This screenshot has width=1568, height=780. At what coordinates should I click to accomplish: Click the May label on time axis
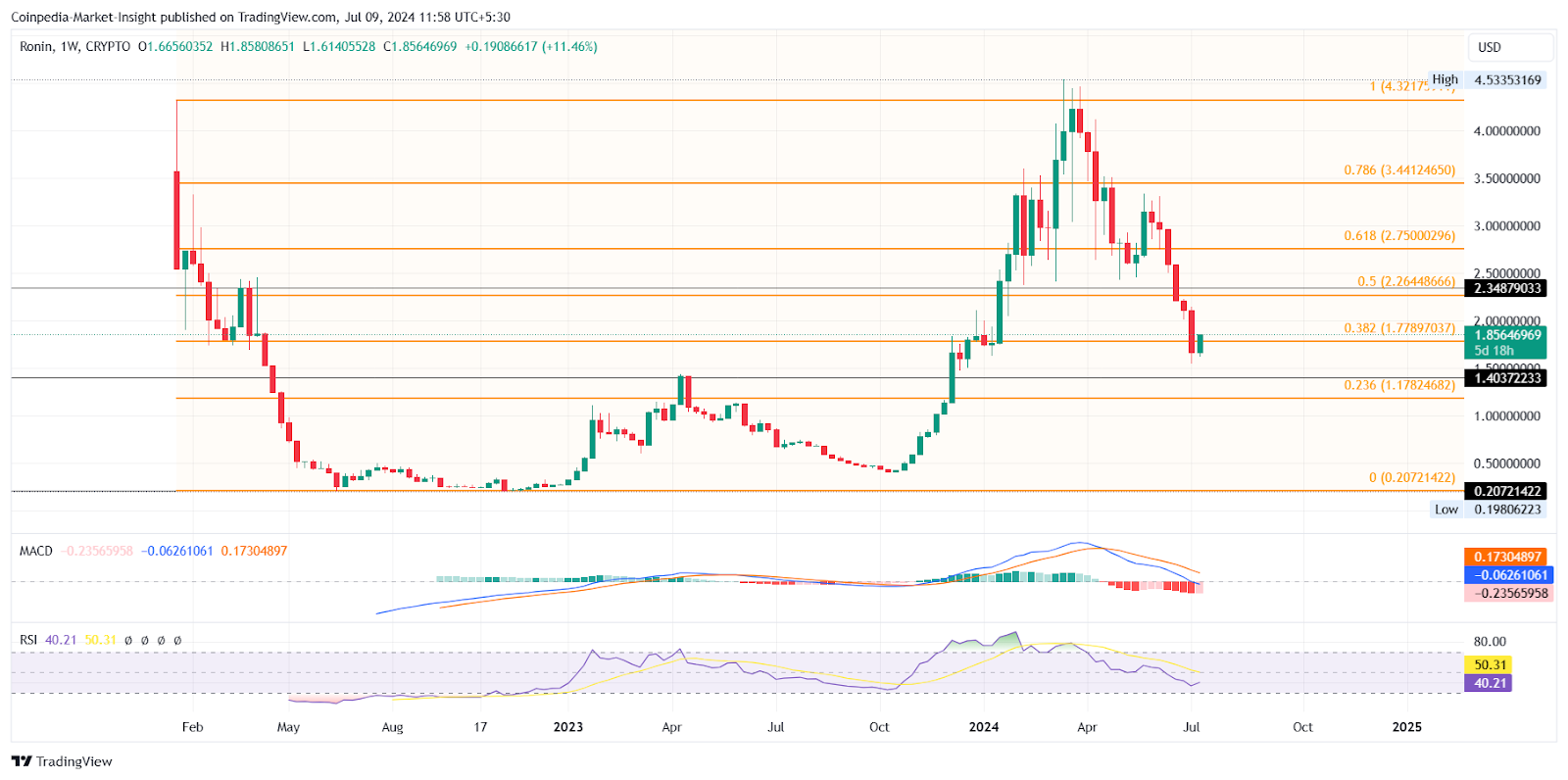click(288, 727)
